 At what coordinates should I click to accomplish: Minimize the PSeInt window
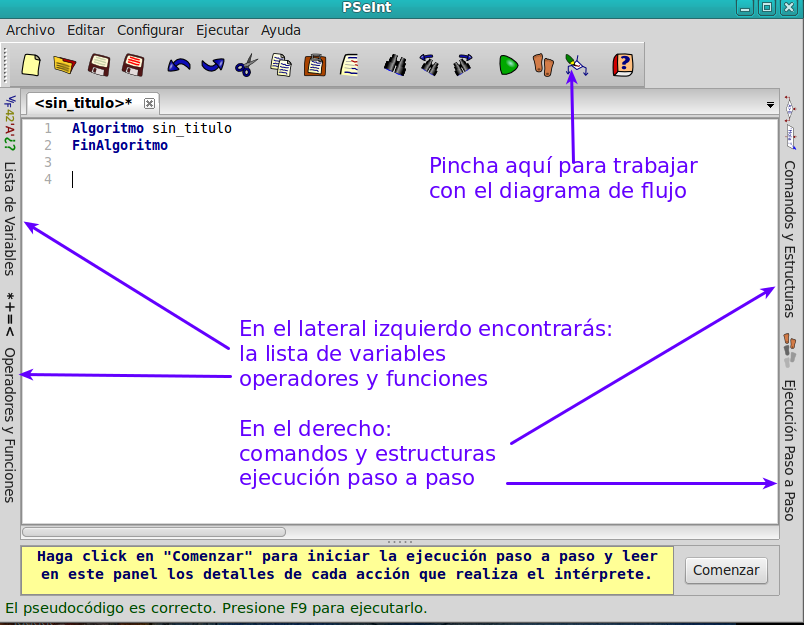pos(745,8)
